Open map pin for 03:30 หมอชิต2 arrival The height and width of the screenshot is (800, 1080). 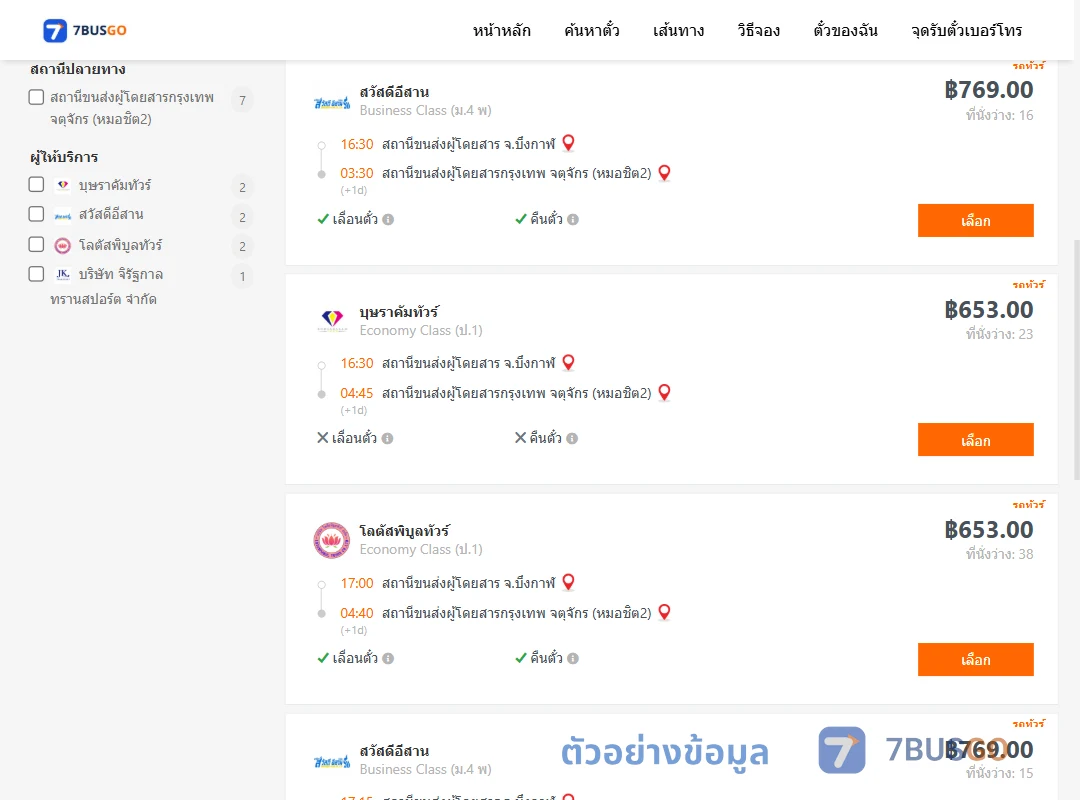pos(665,172)
